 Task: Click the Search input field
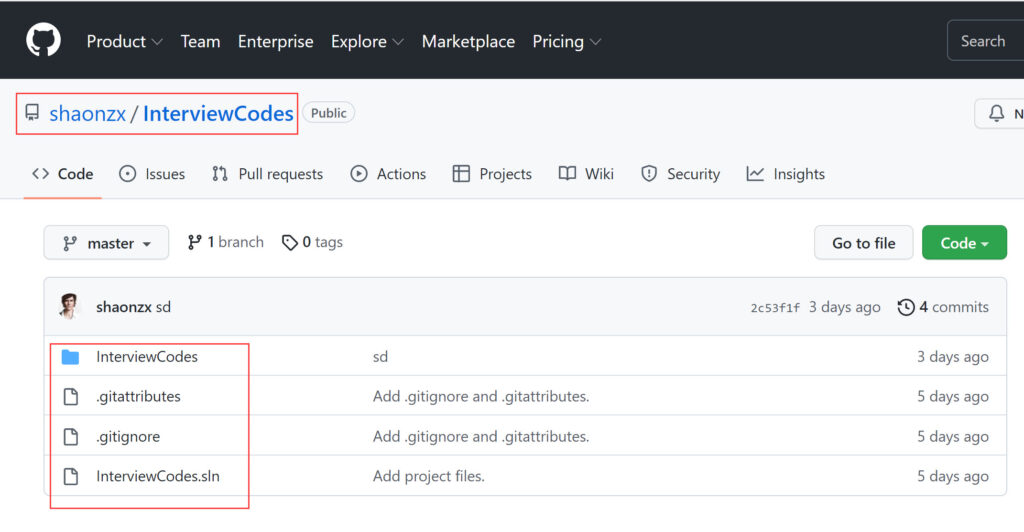click(x=985, y=41)
